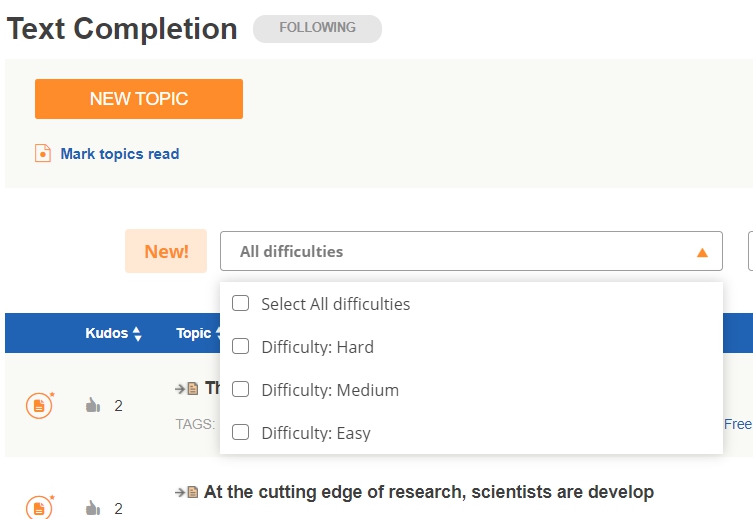Click the All difficulties combo box field
Screen dimensions: 753x519
[471, 251]
